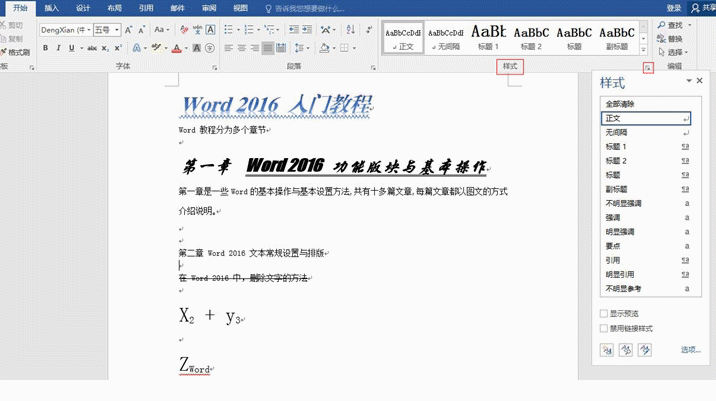Click 登录 sign-in button

coord(674,8)
